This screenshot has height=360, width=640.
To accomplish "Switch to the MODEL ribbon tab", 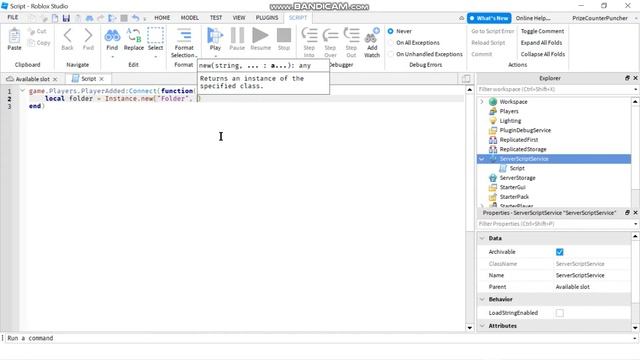I will click(189, 18).
